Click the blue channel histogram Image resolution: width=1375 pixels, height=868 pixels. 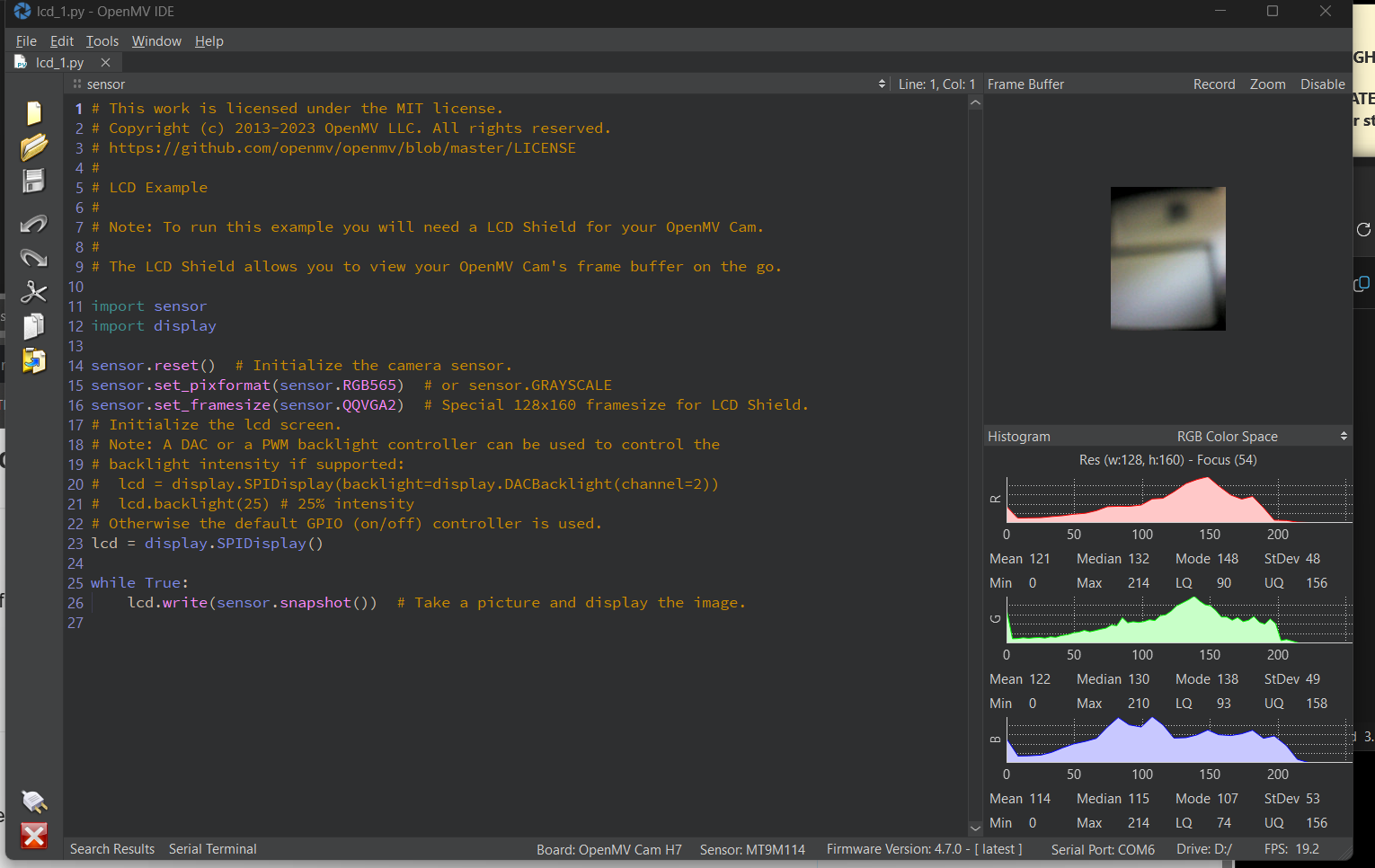click(x=1179, y=740)
